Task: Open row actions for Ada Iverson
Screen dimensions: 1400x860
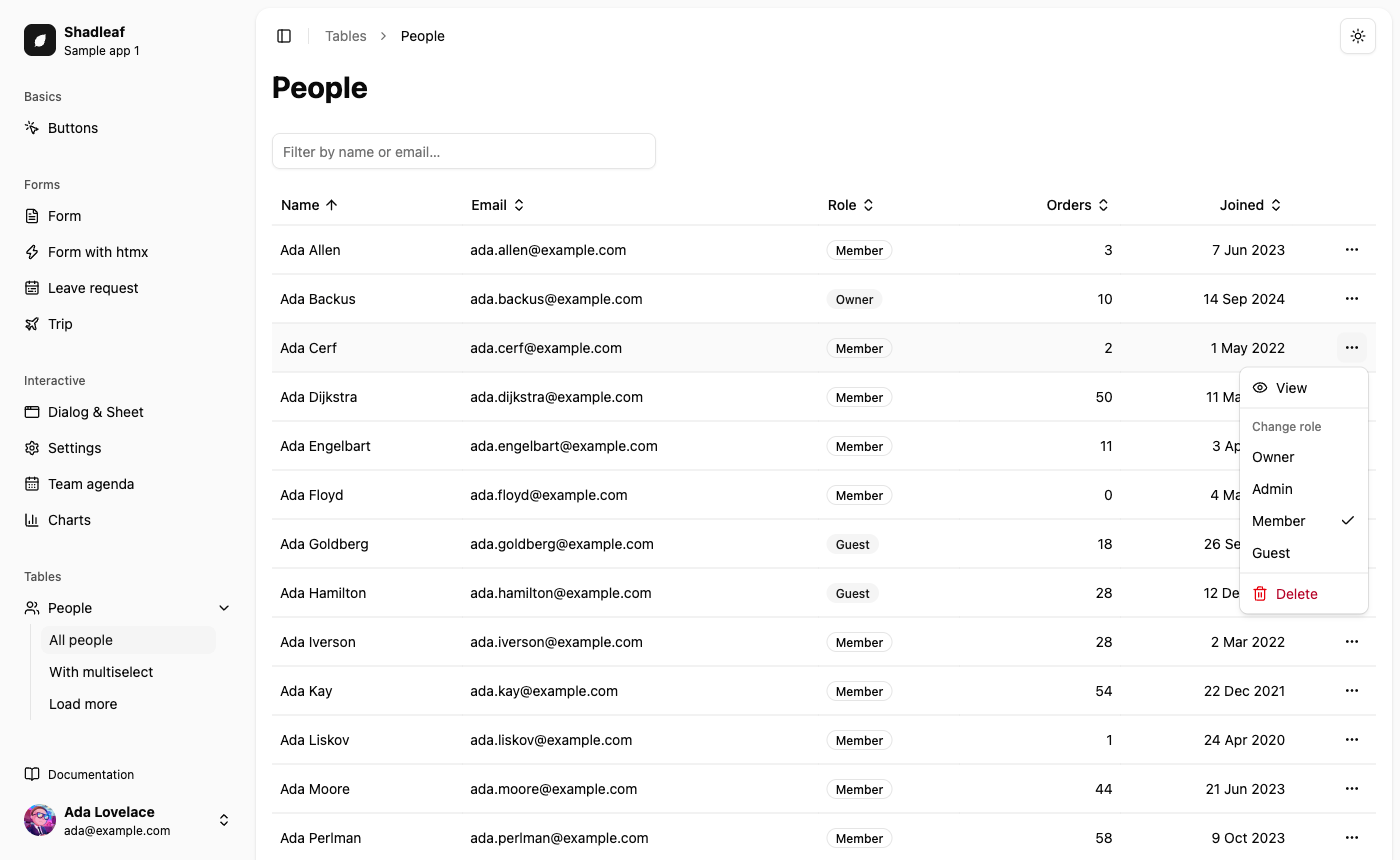Action: click(x=1352, y=642)
